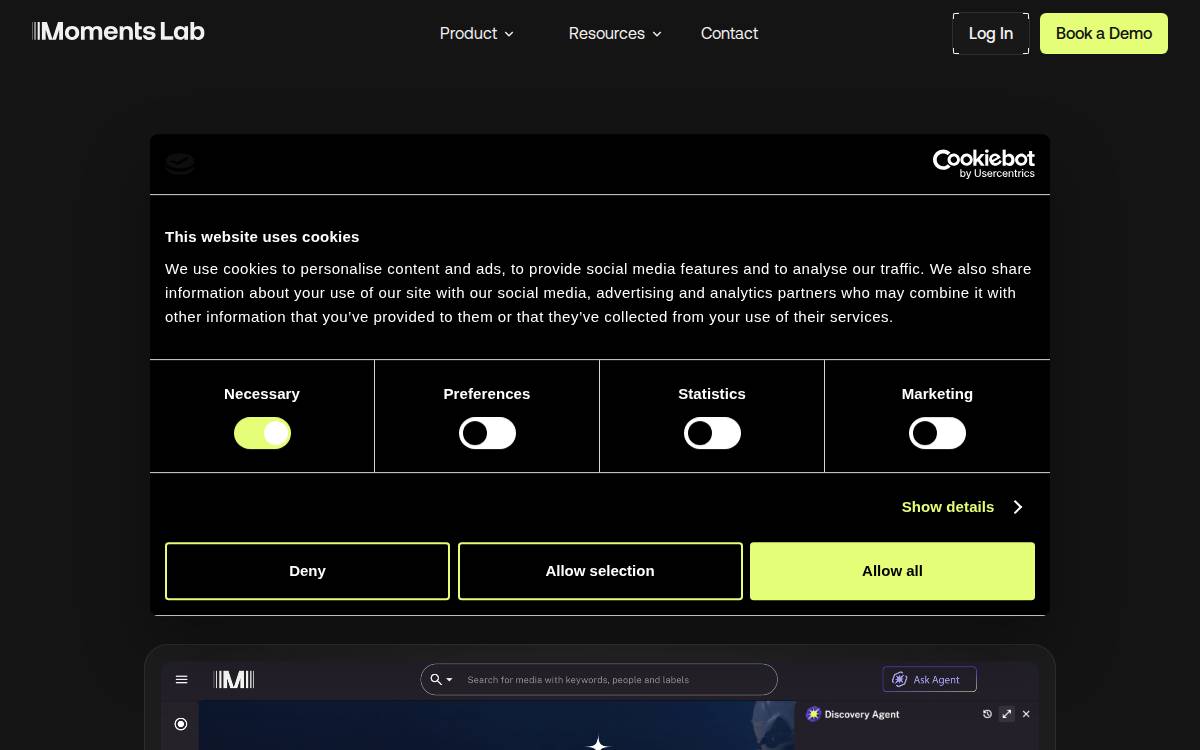Image resolution: width=1200 pixels, height=750 pixels.
Task: Enable the Preferences cookies switch
Action: (x=487, y=433)
